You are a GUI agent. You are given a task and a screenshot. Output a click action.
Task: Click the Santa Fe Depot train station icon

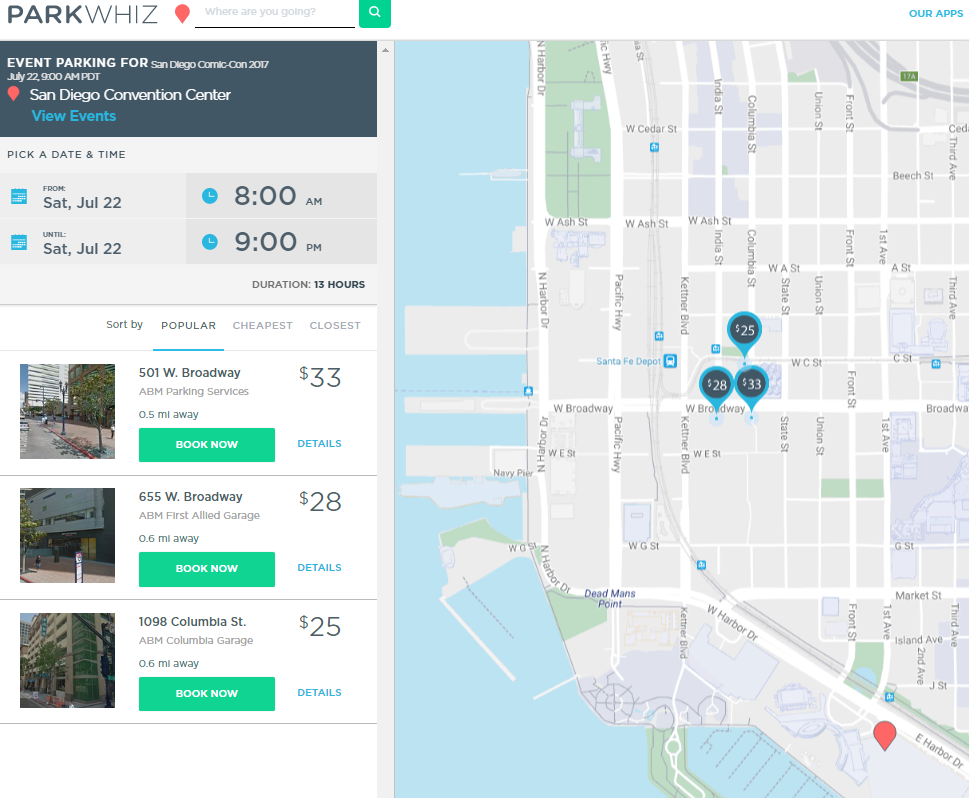click(x=671, y=361)
